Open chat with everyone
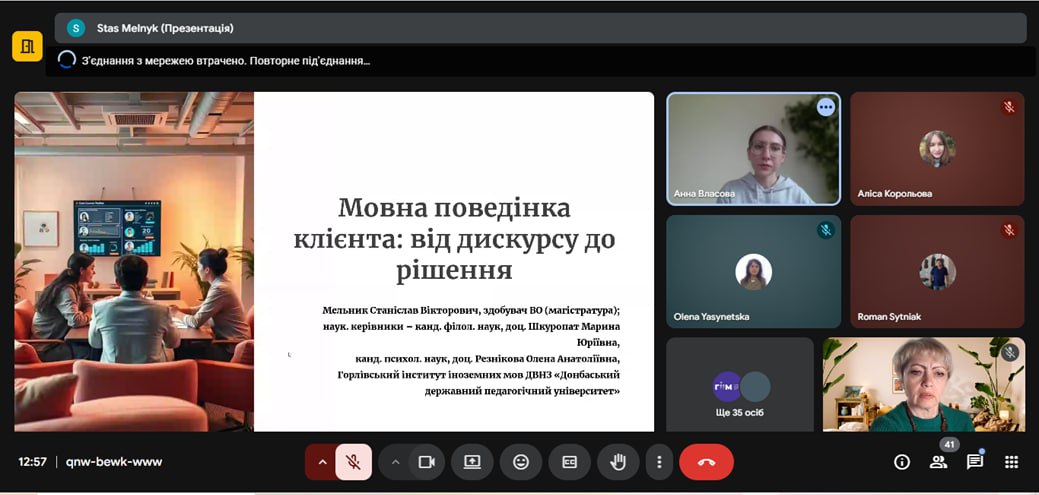Image resolution: width=1039 pixels, height=495 pixels. pos(974,462)
